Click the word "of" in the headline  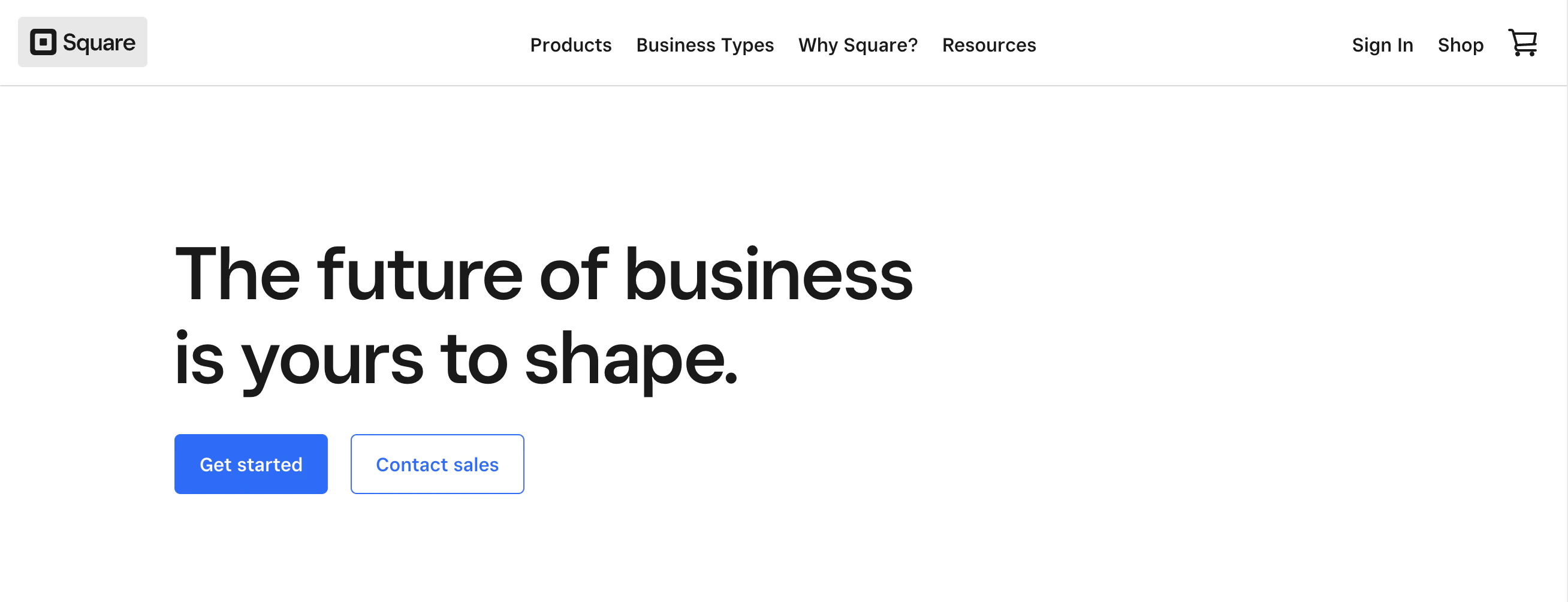(573, 274)
